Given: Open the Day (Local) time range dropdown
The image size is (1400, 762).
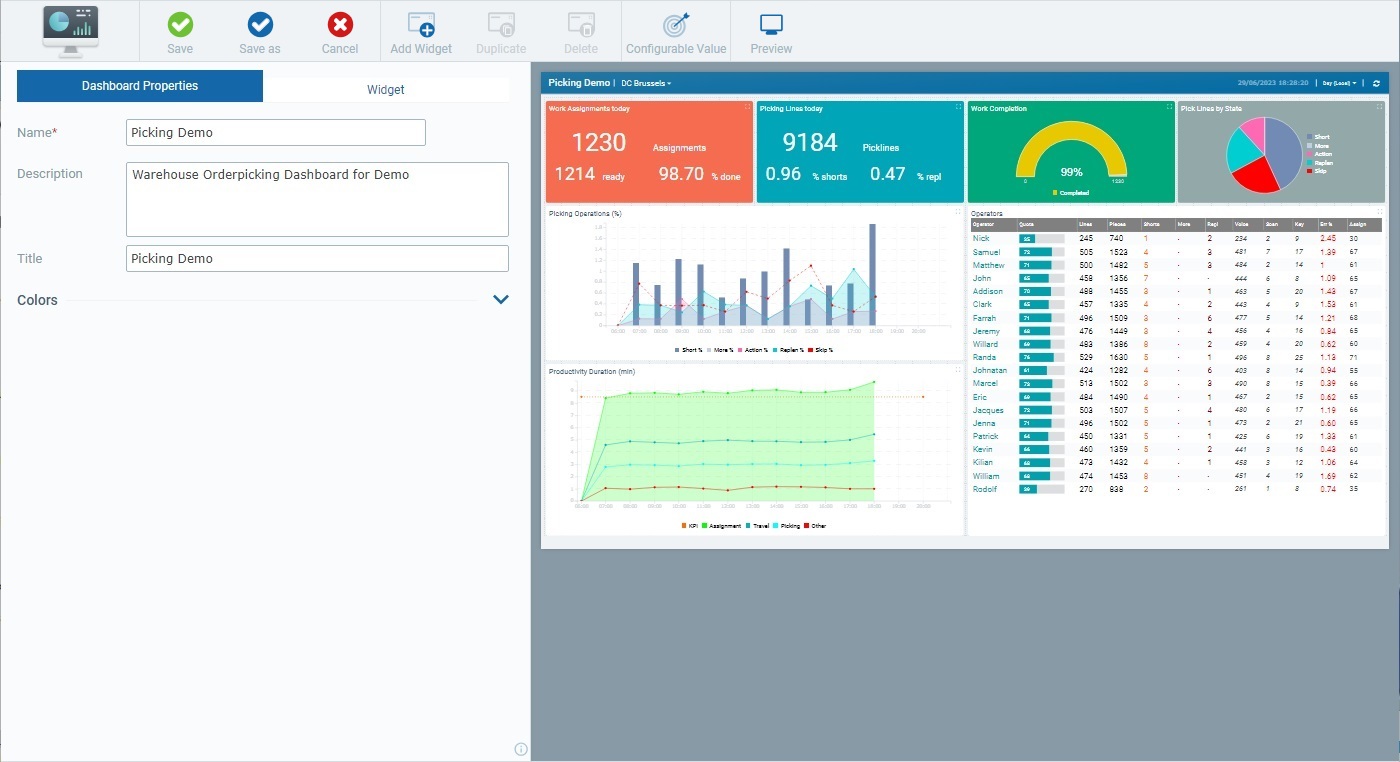Looking at the screenshot, I should 1337,83.
